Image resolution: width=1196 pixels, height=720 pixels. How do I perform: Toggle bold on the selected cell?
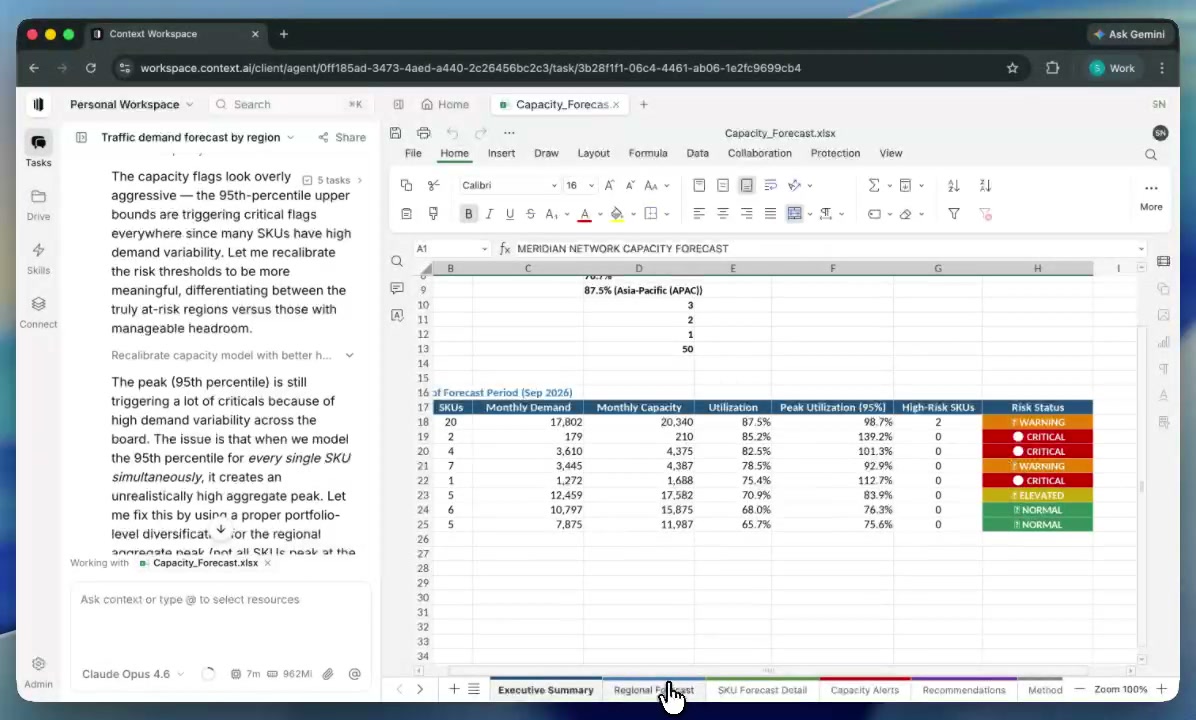[468, 213]
